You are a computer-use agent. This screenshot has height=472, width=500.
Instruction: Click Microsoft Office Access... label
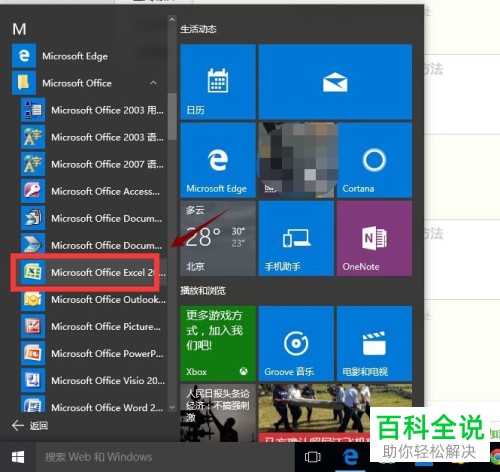pos(106,191)
